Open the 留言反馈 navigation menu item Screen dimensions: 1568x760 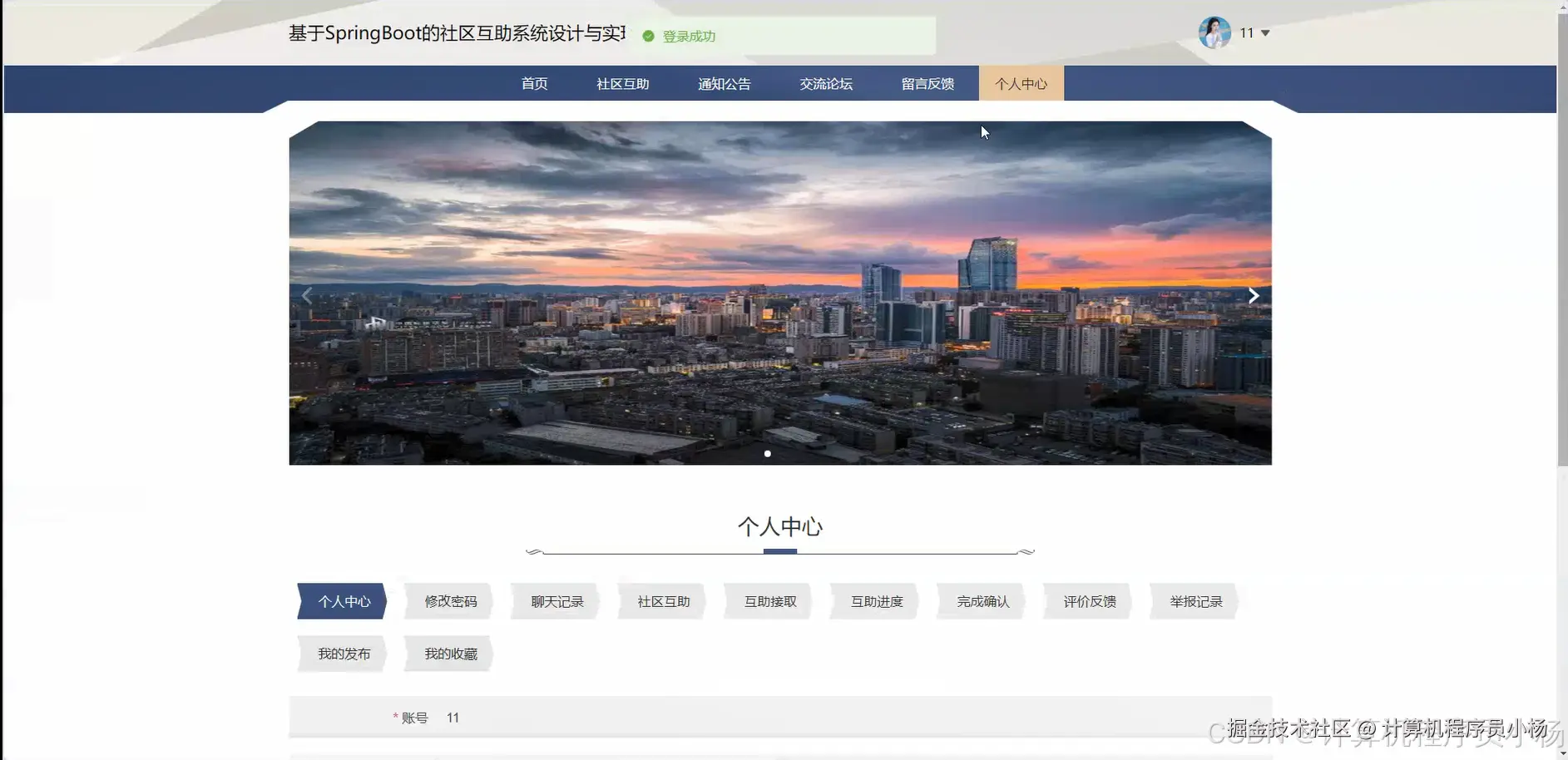point(927,83)
